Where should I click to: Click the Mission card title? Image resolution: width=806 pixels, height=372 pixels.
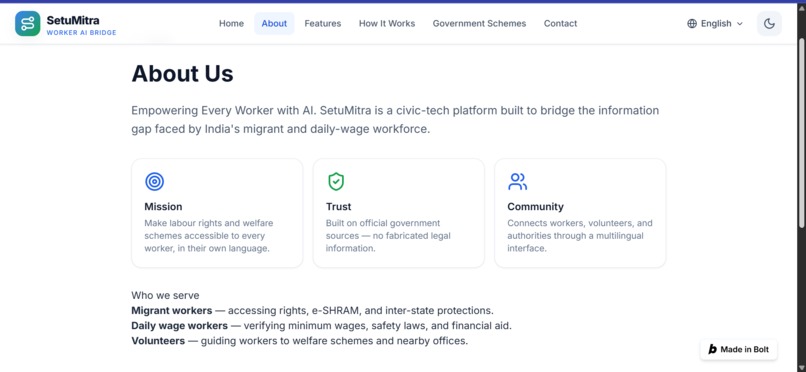point(163,207)
